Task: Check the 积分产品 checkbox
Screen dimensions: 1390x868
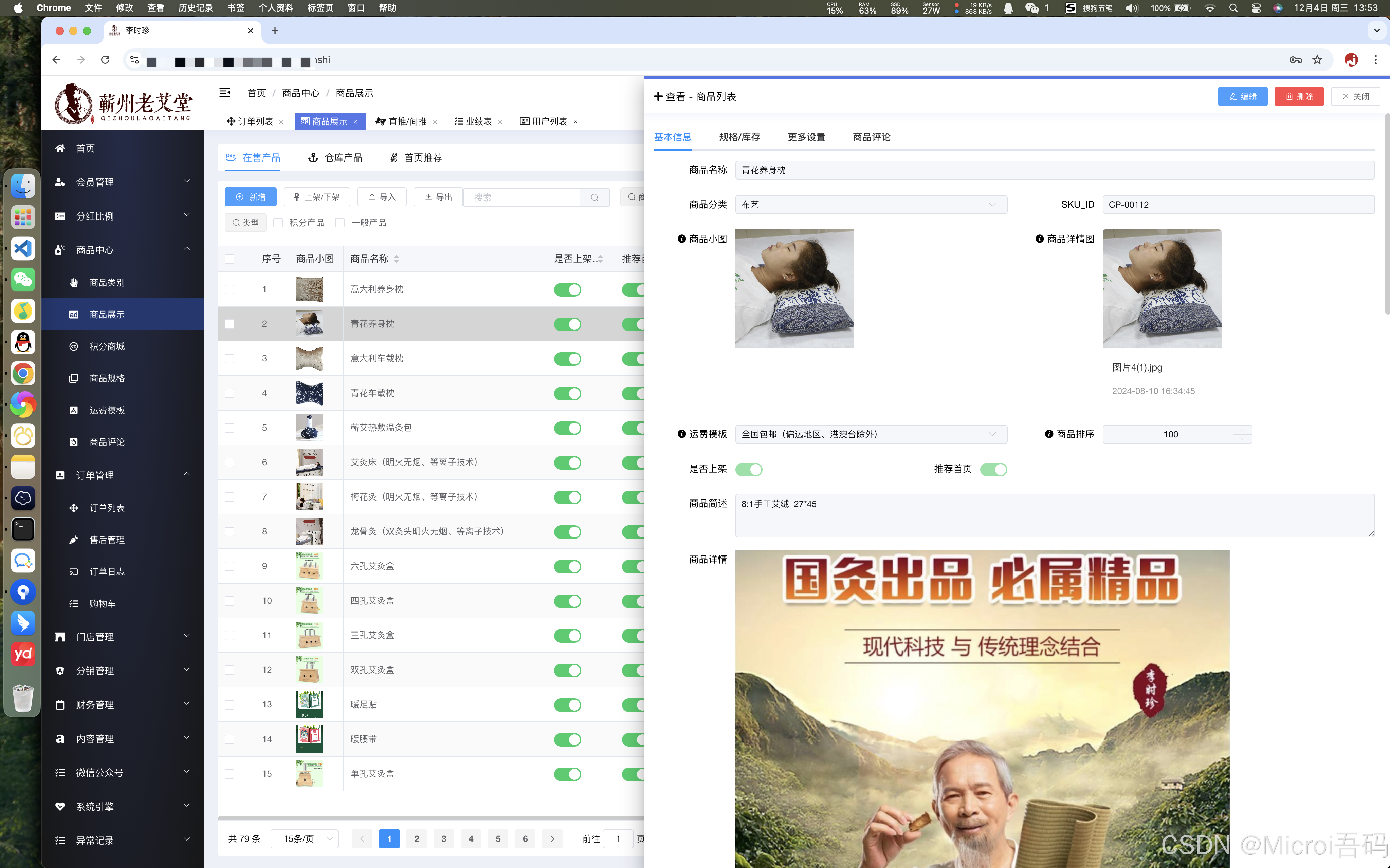Action: [x=278, y=223]
